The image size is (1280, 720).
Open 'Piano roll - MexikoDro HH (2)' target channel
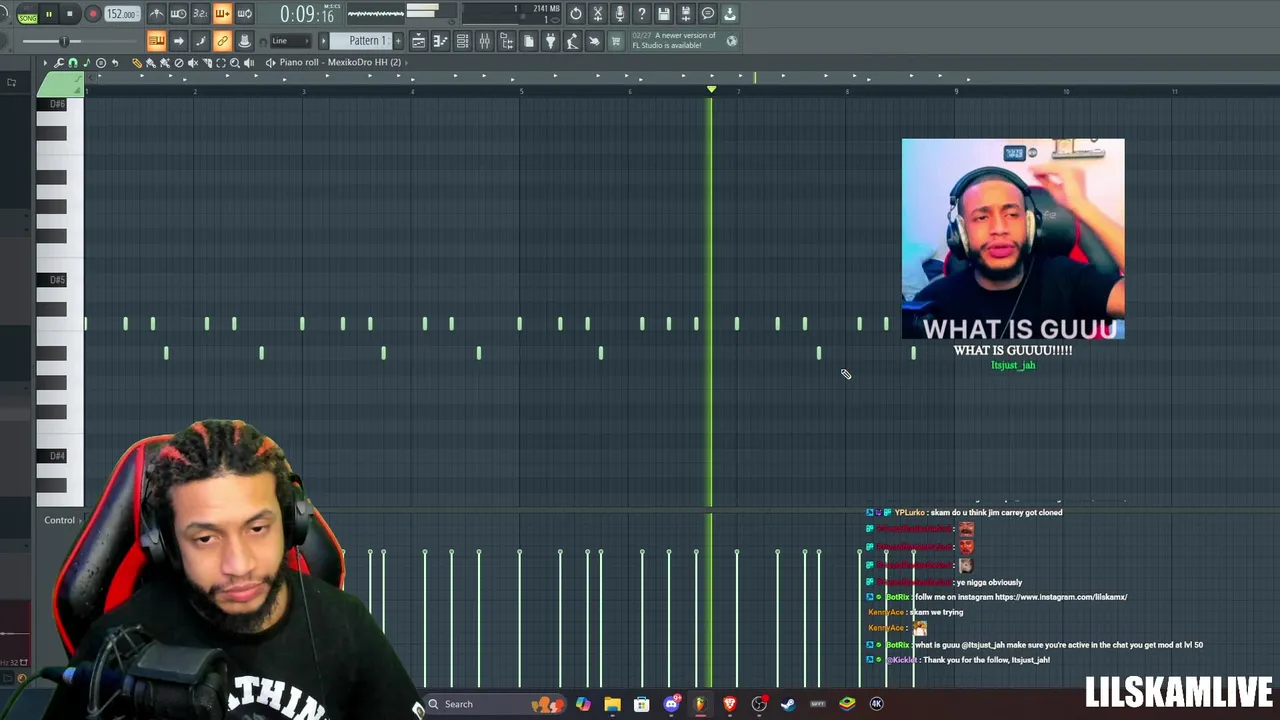[x=340, y=63]
